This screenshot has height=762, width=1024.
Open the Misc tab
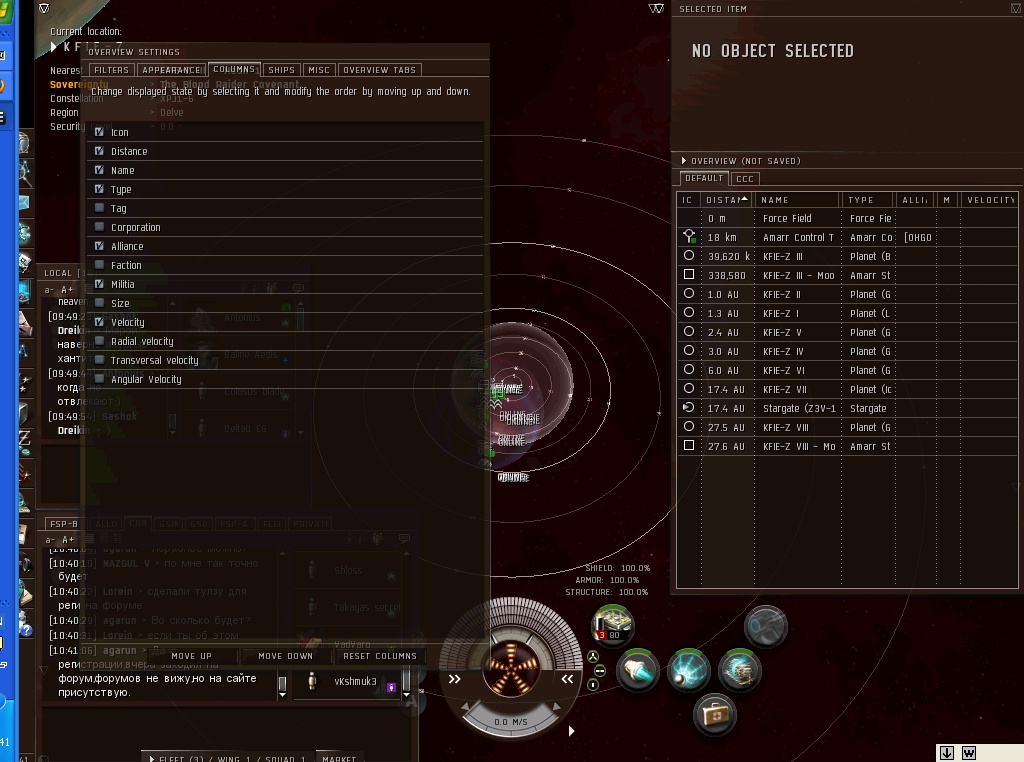pyautogui.click(x=319, y=70)
